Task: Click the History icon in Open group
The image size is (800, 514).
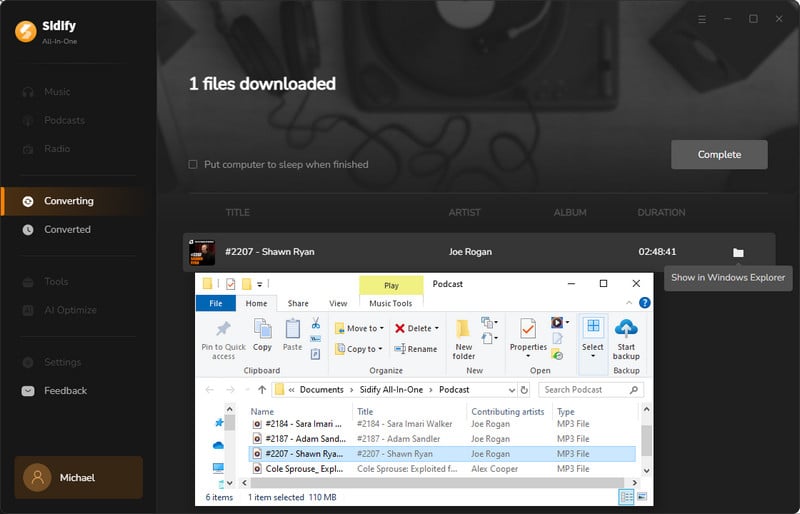Action: (x=557, y=354)
